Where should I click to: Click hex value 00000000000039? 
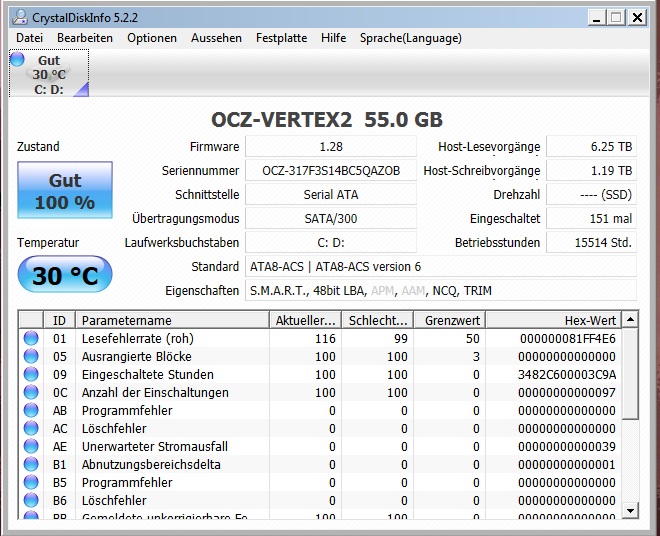pos(567,446)
